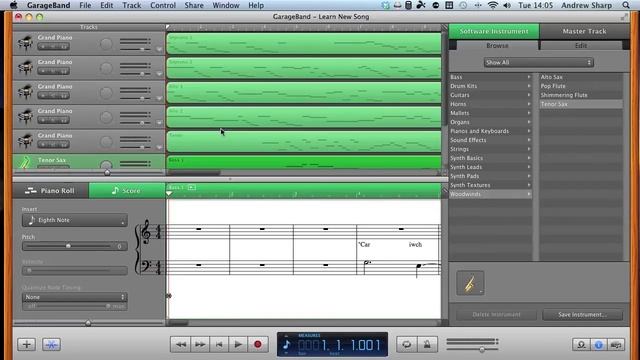This screenshot has height=360, width=640.
Task: Open the Bass 1 region menu in the editor header
Action: [192, 187]
